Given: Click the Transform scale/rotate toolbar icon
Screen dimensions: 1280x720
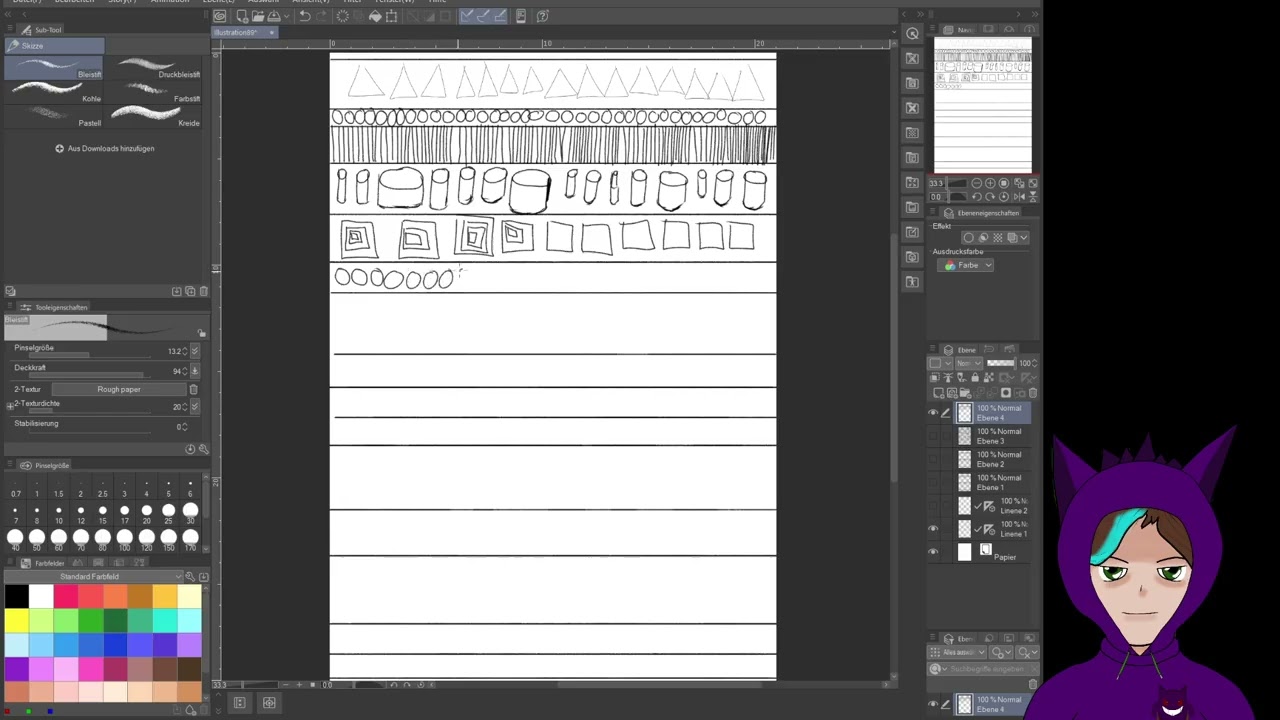Looking at the screenshot, I should pyautogui.click(x=392, y=16).
